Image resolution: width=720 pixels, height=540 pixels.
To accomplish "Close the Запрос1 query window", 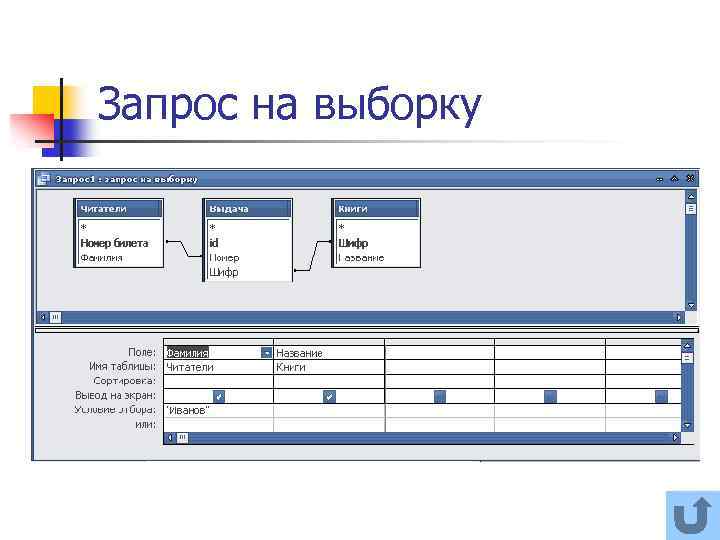I will (690, 178).
